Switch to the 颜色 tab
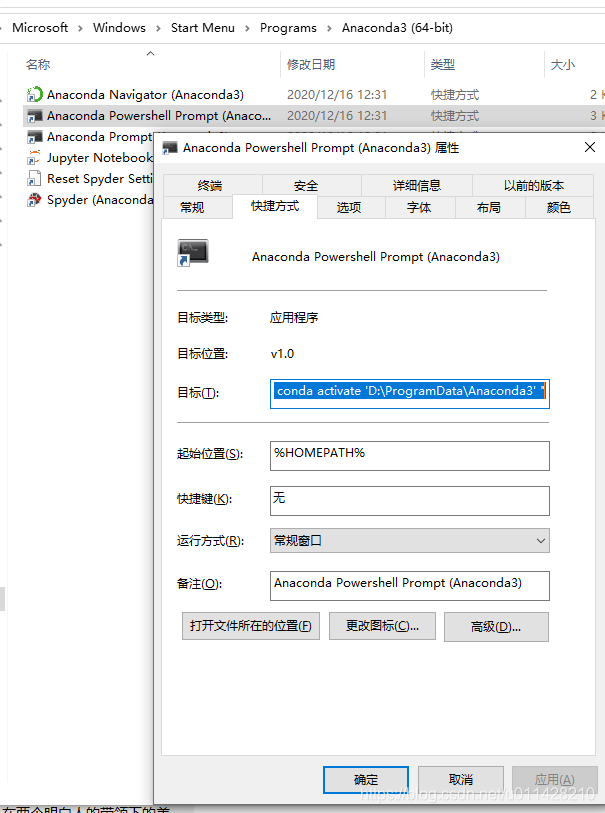605x813 pixels. pos(559,207)
